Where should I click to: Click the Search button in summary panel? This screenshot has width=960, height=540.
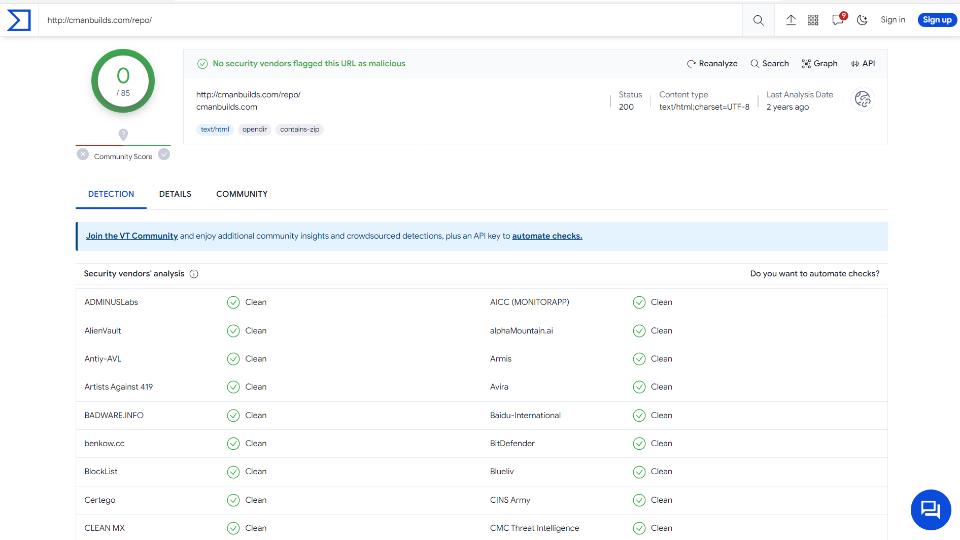[770, 63]
